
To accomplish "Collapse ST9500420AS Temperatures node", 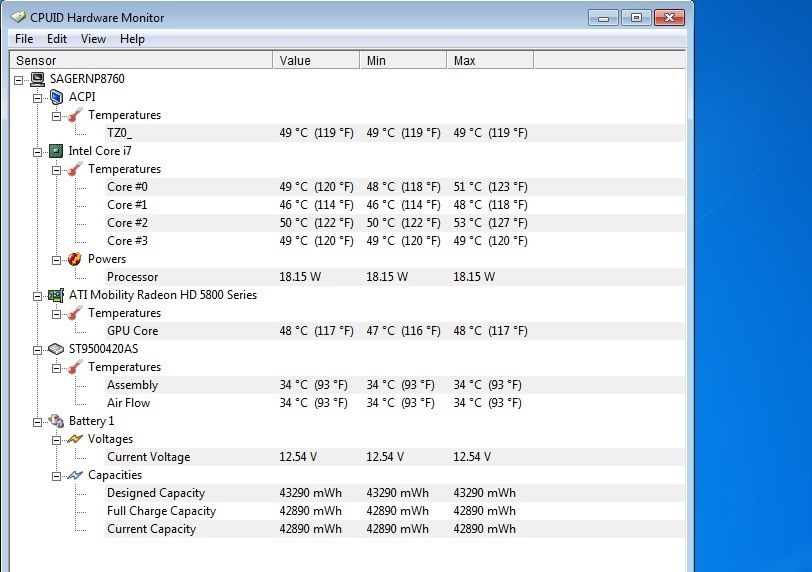I will (56, 369).
